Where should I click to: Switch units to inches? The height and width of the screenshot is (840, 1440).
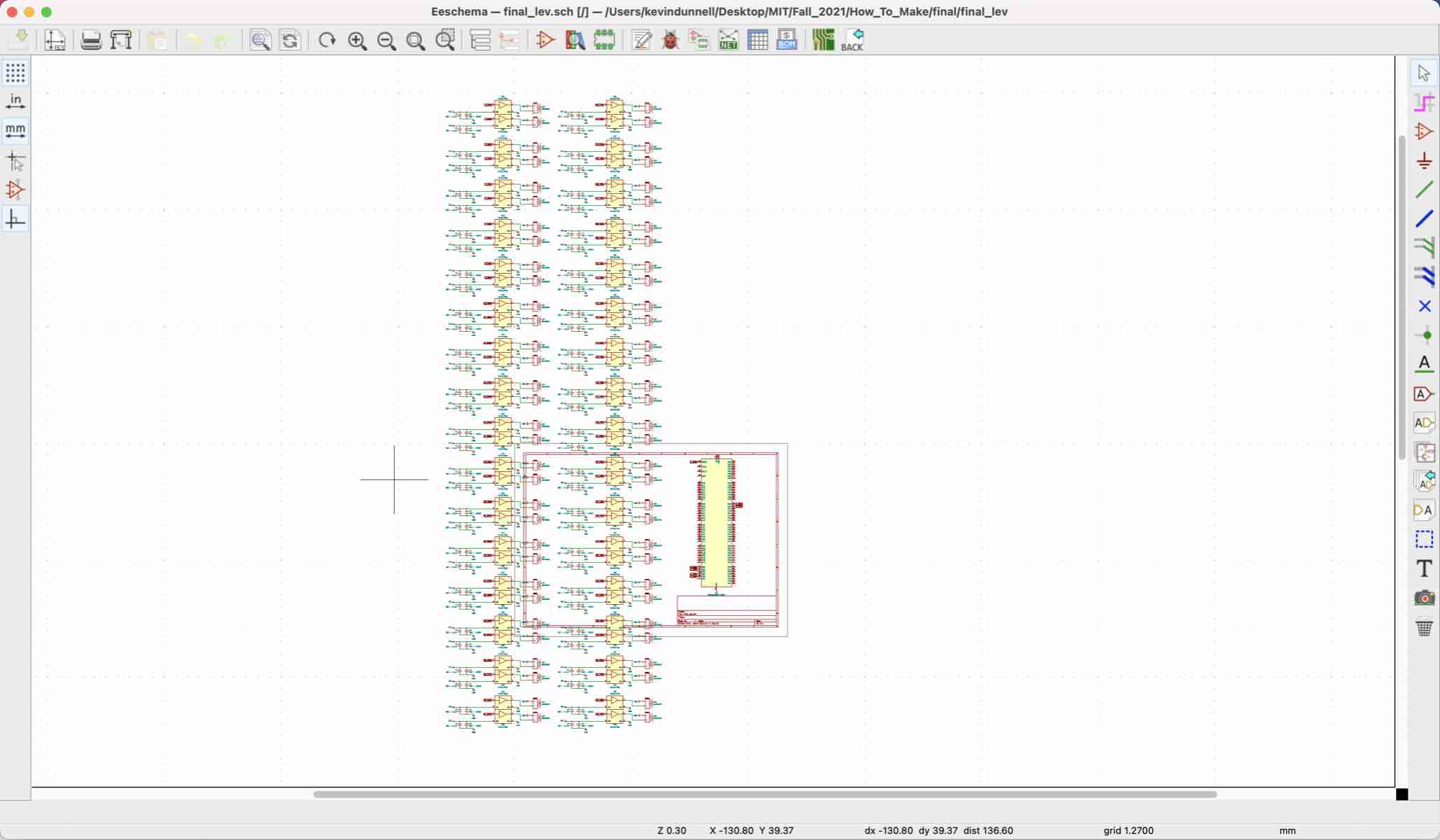point(15,100)
